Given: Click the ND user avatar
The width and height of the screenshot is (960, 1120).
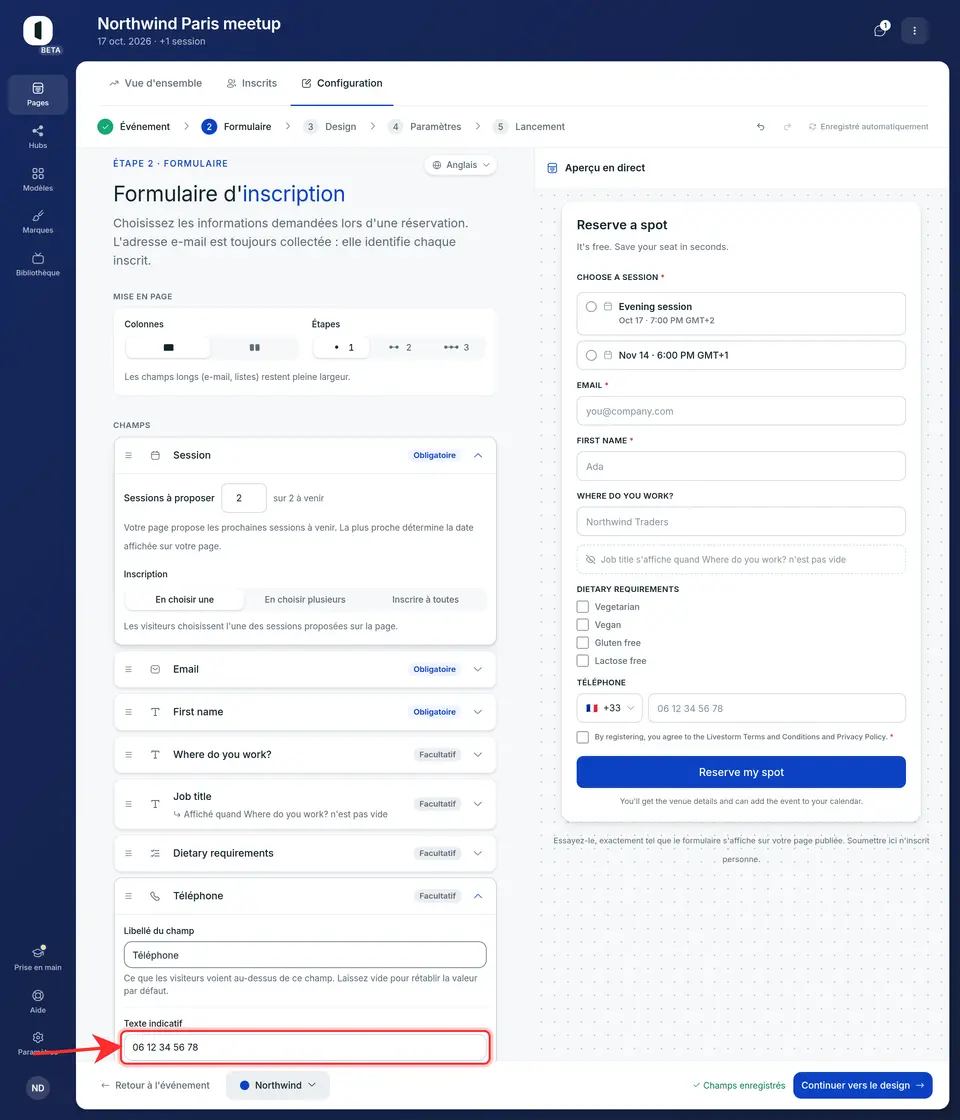Looking at the screenshot, I should click(38, 1088).
